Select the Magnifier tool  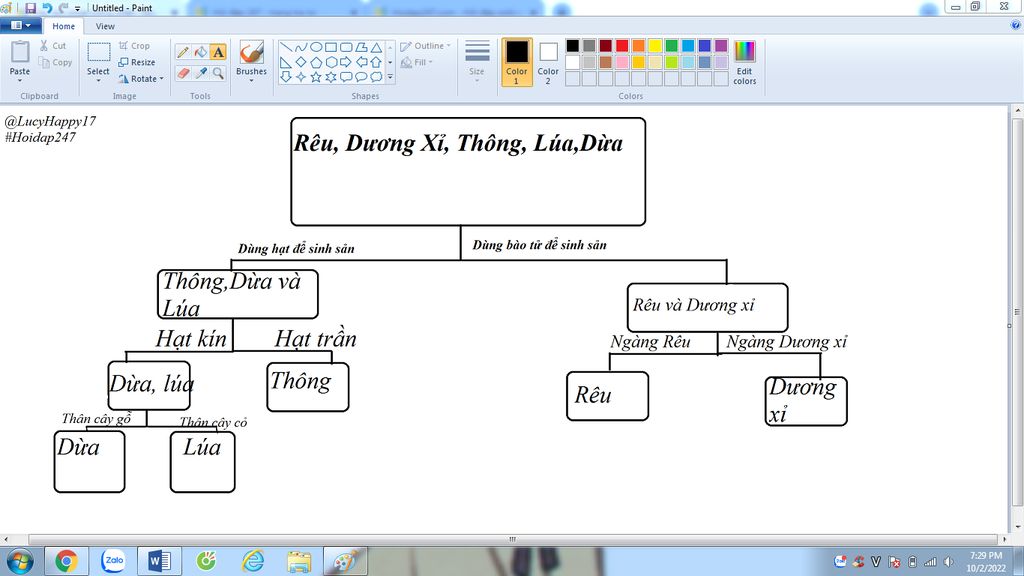[218, 73]
